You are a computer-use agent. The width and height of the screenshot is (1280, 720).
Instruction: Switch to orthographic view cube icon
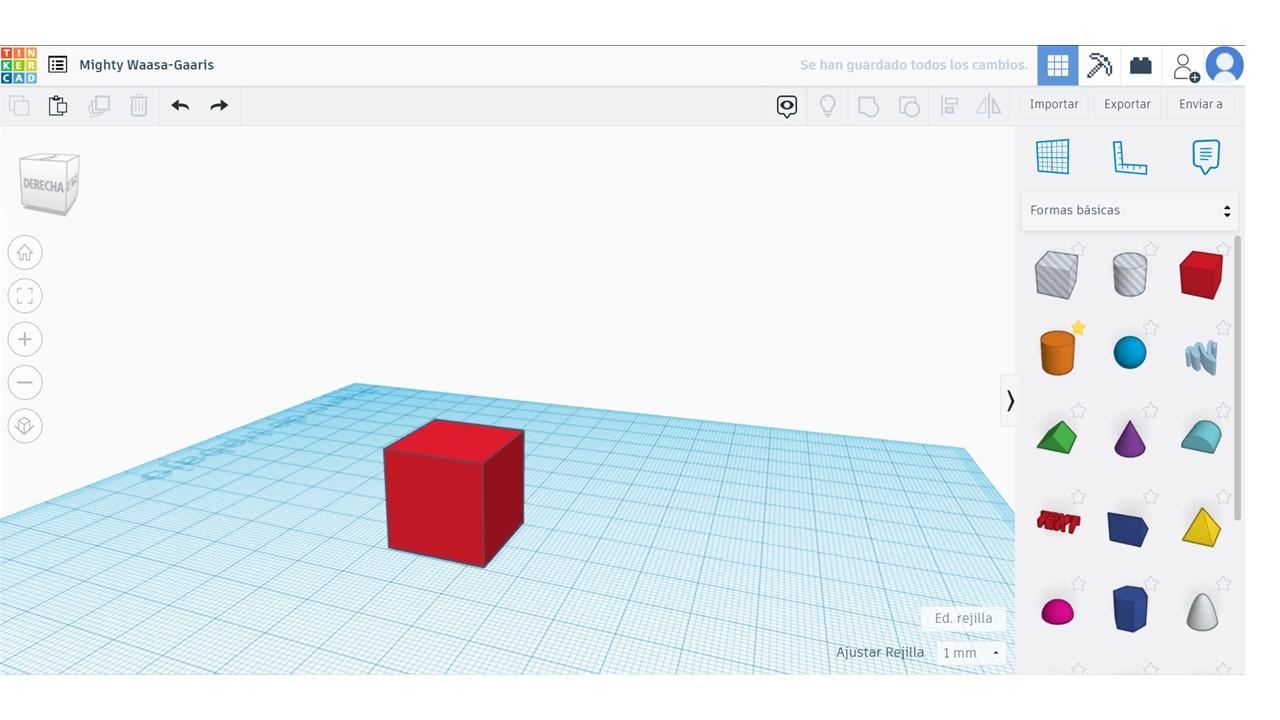(x=25, y=426)
